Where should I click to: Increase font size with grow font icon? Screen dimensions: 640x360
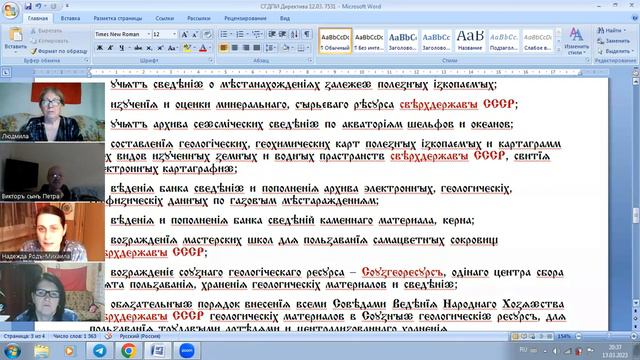point(184,34)
